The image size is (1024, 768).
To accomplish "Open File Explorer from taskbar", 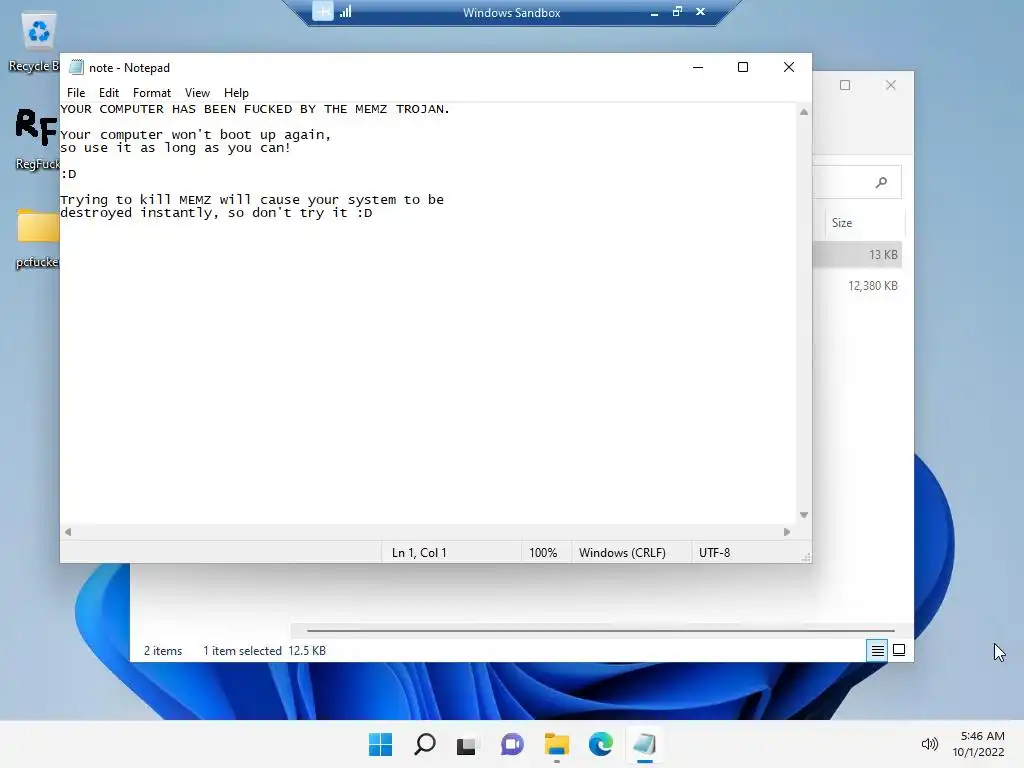I will 556,744.
